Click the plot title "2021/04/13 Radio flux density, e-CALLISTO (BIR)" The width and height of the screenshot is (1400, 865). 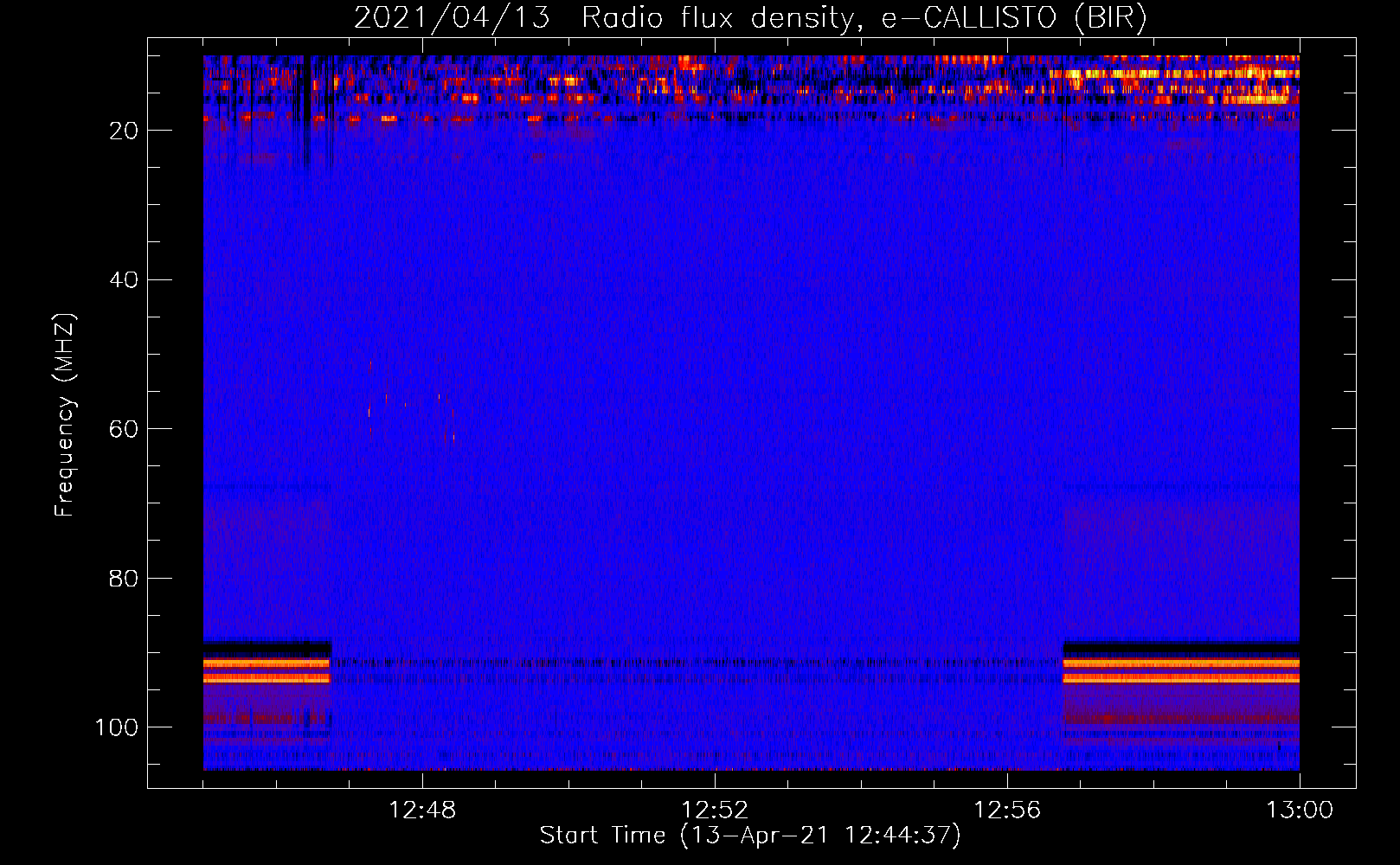pos(750,18)
